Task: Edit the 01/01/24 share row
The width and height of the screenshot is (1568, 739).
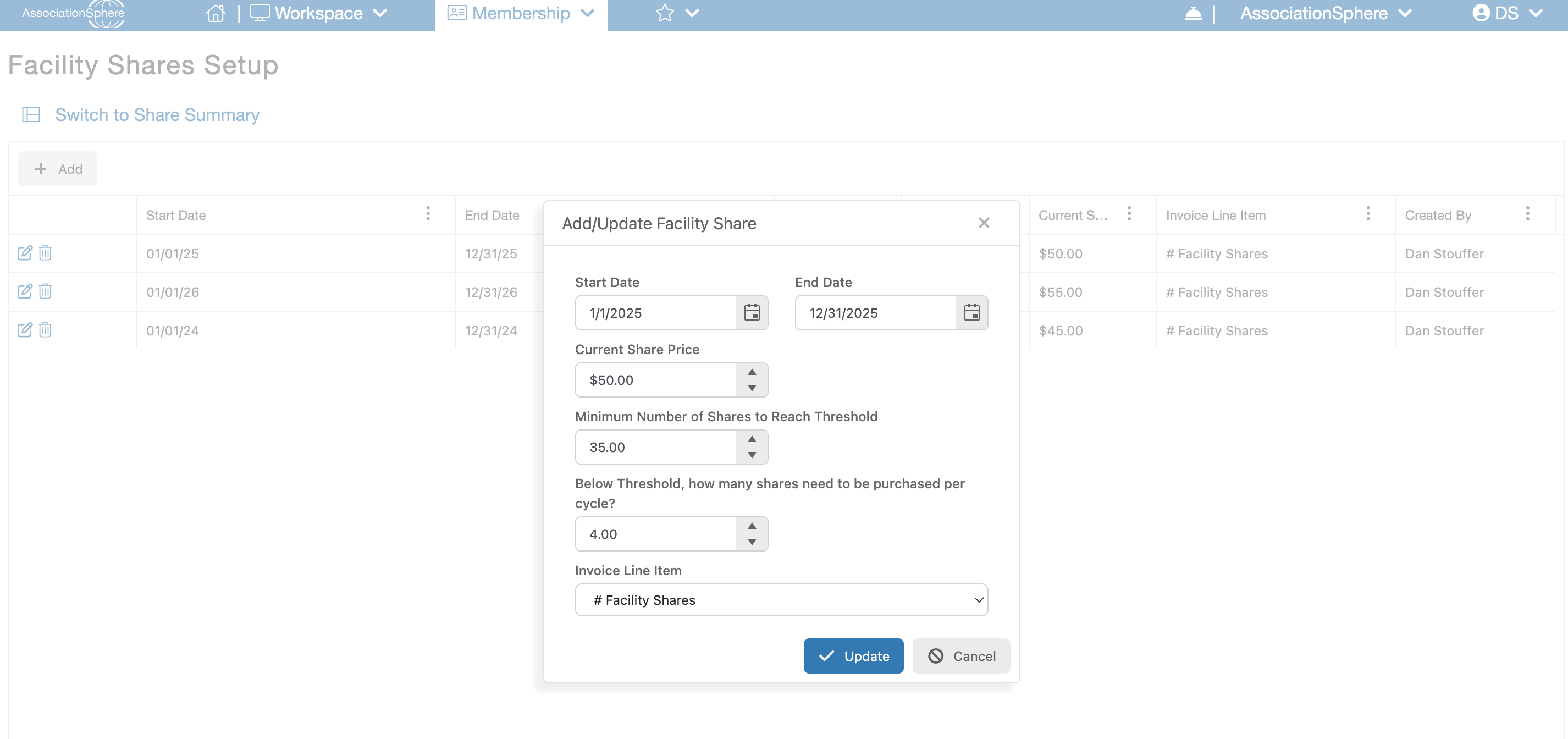Action: (x=25, y=329)
